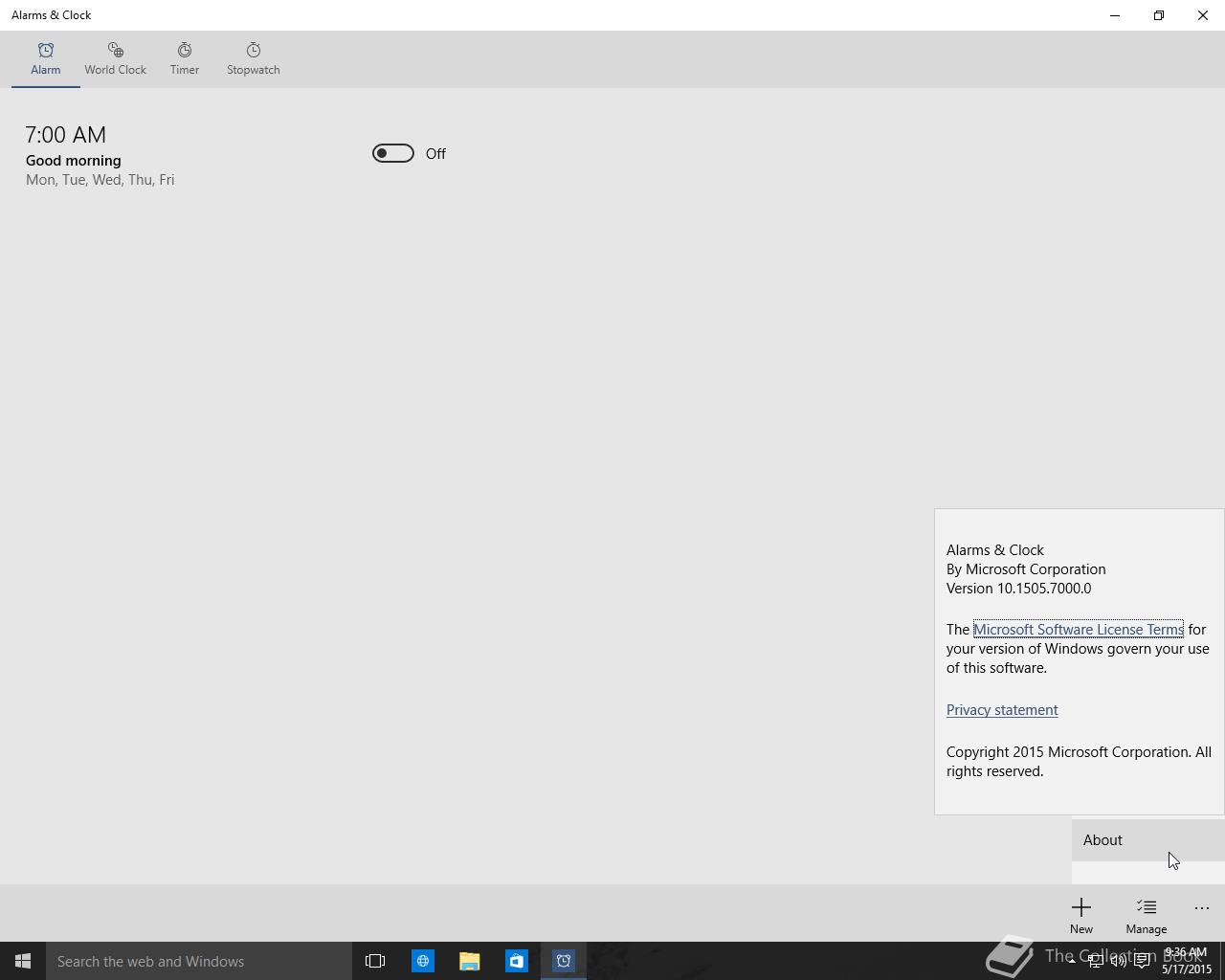The height and width of the screenshot is (980, 1225).
Task: Launch the browser globe taskbar icon
Action: coord(422,961)
